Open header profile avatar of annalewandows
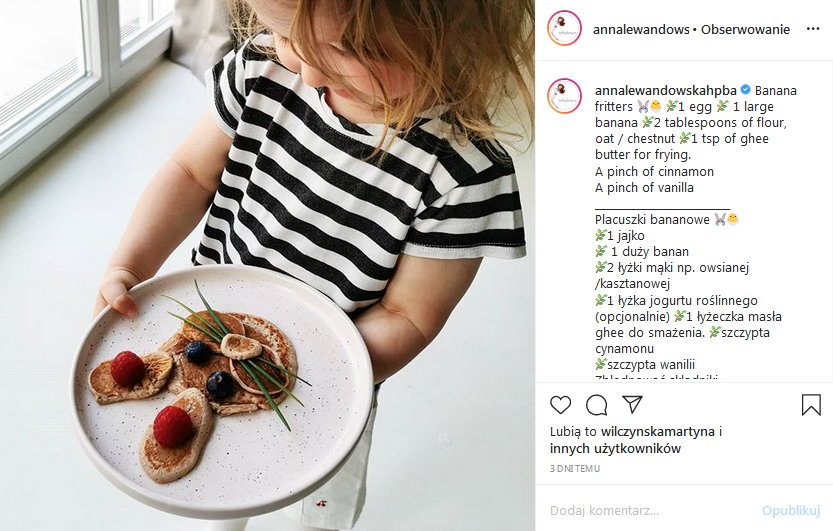The height and width of the screenshot is (531, 833). [564, 28]
